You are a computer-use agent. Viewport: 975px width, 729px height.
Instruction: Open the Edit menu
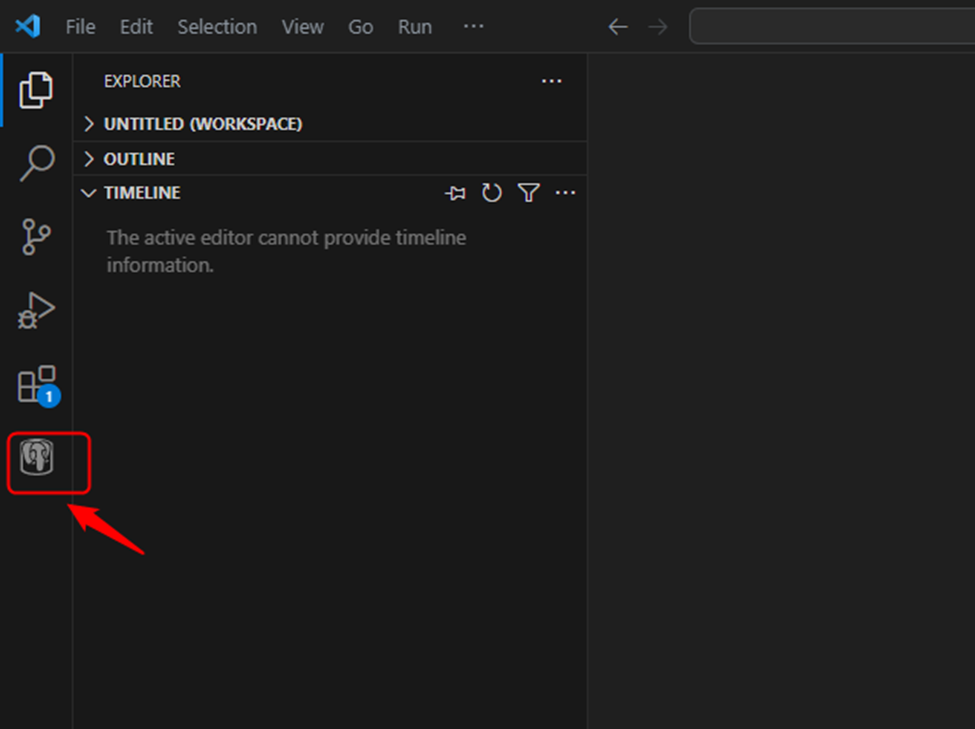click(x=136, y=27)
